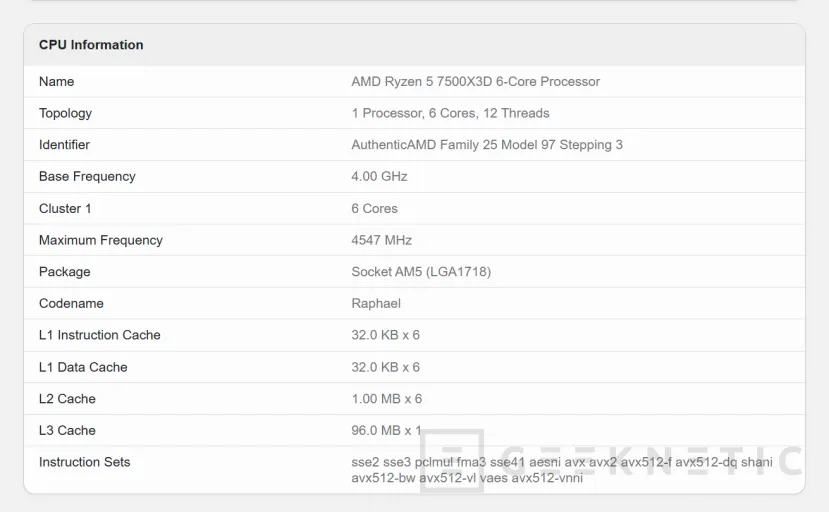
Task: Select the L3 Cache label
Action: pyautogui.click(x=67, y=431)
